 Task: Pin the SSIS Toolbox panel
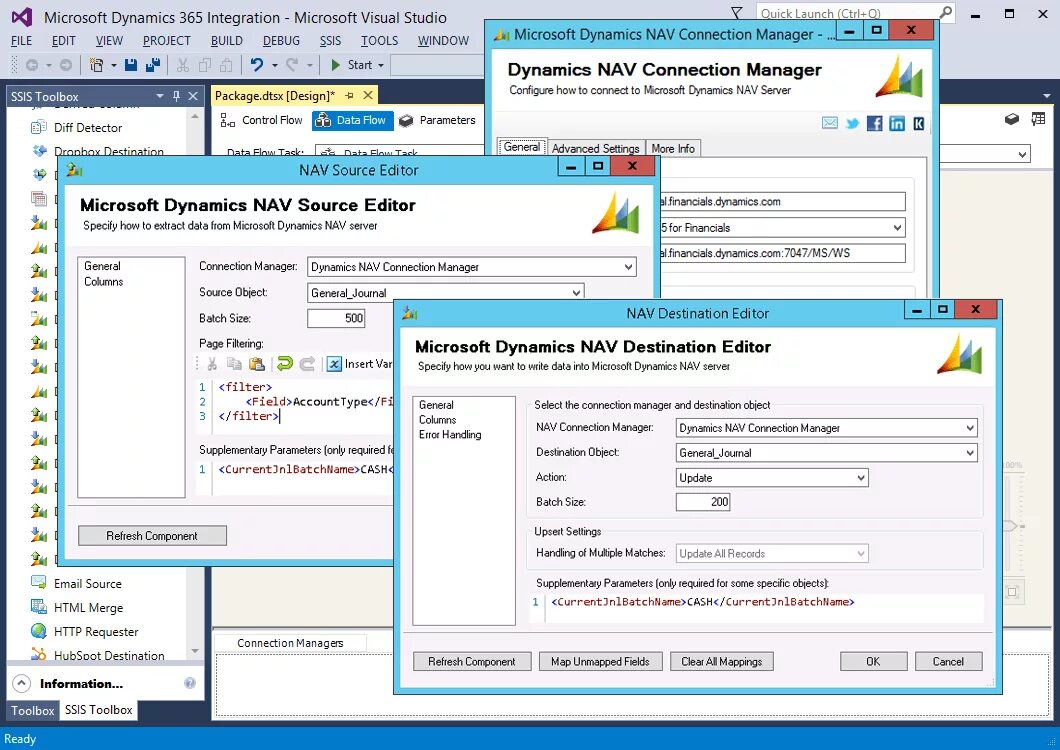point(176,96)
